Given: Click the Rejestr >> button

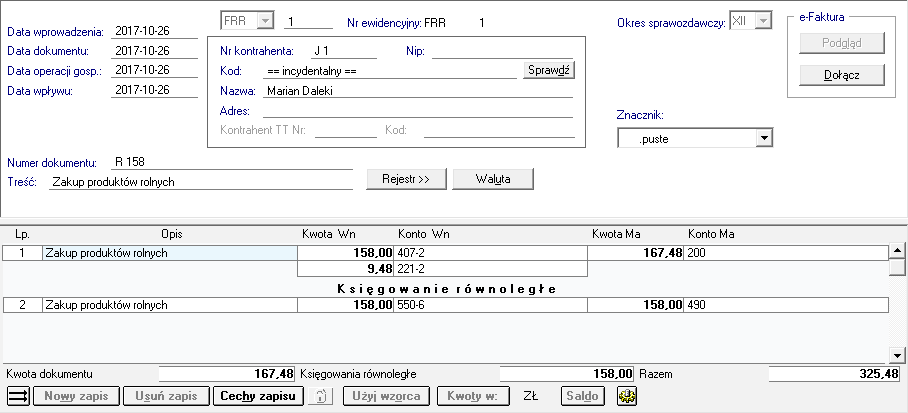Looking at the screenshot, I should 406,179.
